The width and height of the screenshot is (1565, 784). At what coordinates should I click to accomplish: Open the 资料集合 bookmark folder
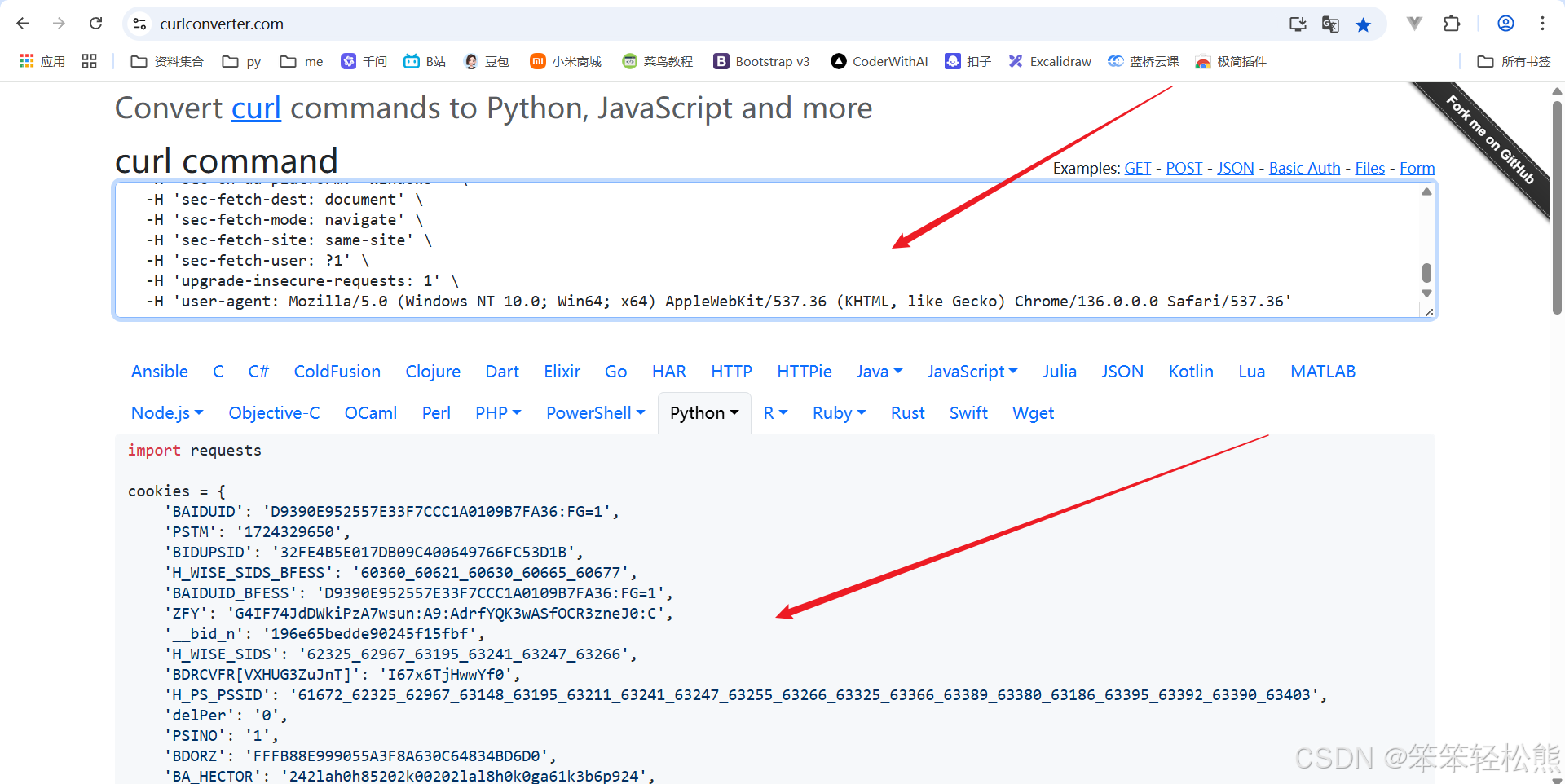point(167,61)
